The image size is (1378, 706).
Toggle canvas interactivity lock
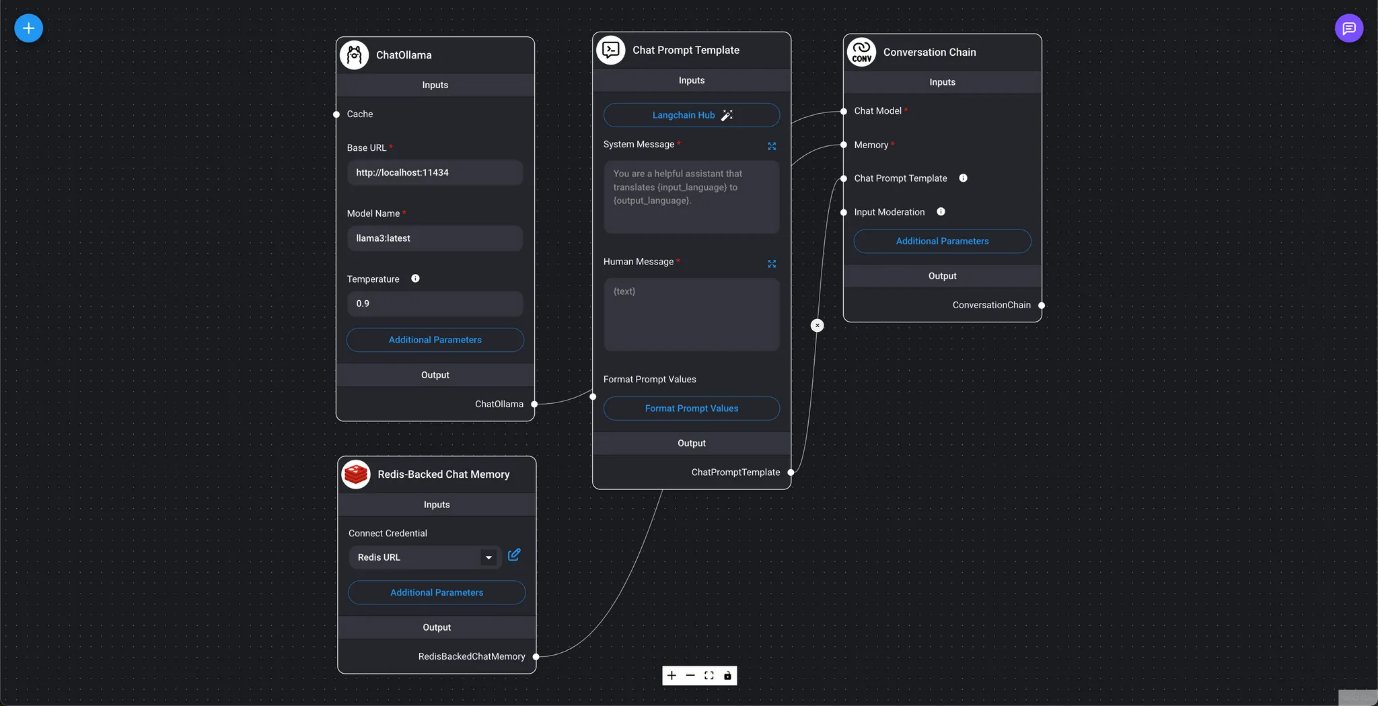coord(727,676)
